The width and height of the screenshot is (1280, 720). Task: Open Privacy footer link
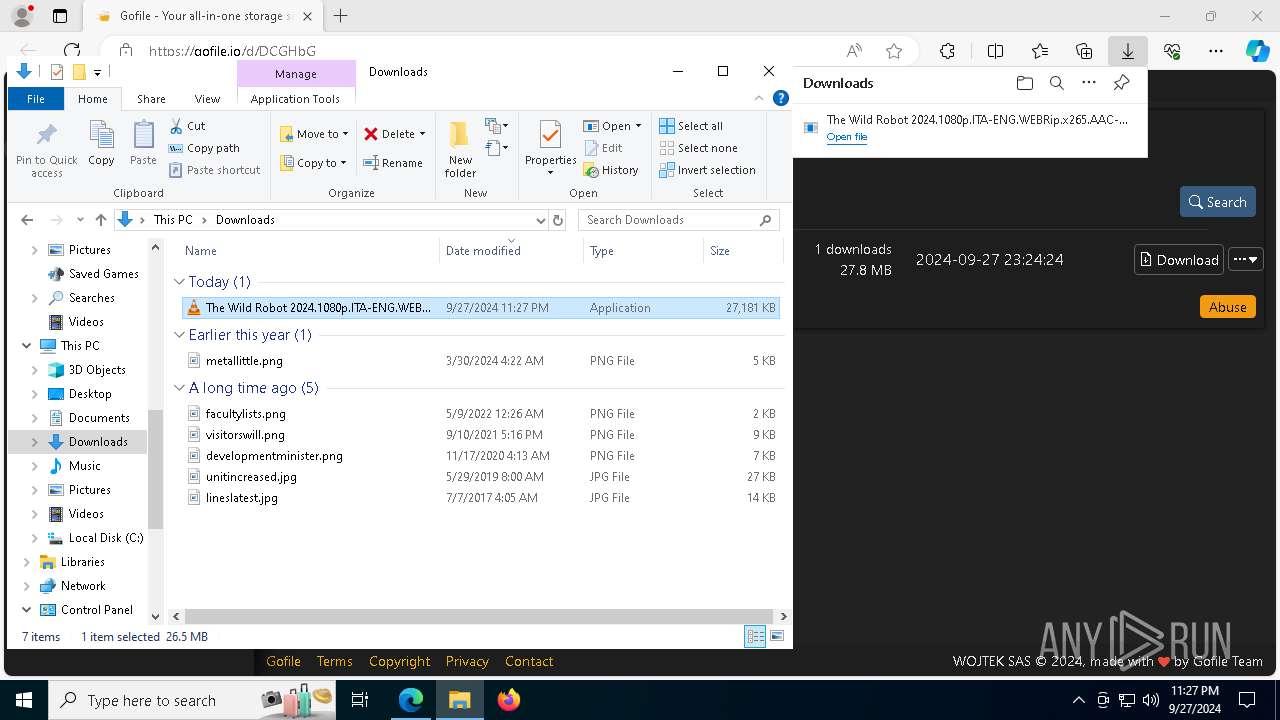pos(467,661)
